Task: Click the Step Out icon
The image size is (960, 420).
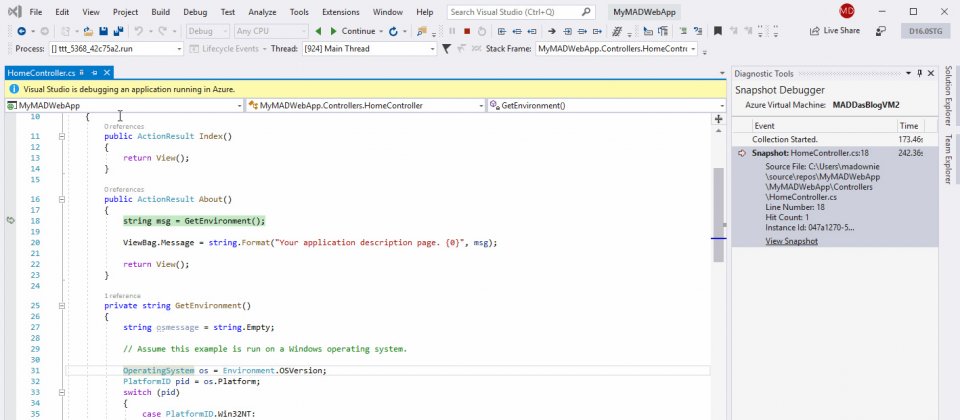Action: tap(597, 31)
